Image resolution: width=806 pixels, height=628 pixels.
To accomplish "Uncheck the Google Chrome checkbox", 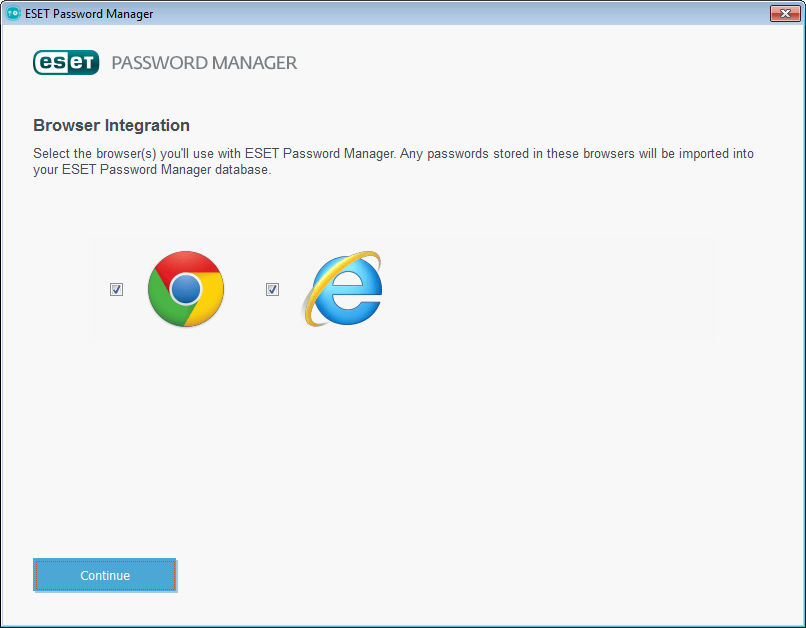I will coord(117,289).
